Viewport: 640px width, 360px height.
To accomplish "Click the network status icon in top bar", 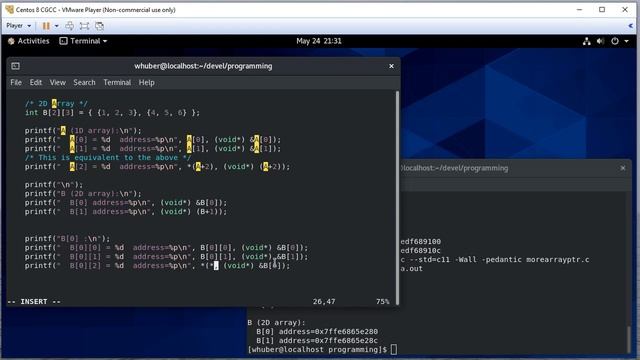I will tap(587, 41).
